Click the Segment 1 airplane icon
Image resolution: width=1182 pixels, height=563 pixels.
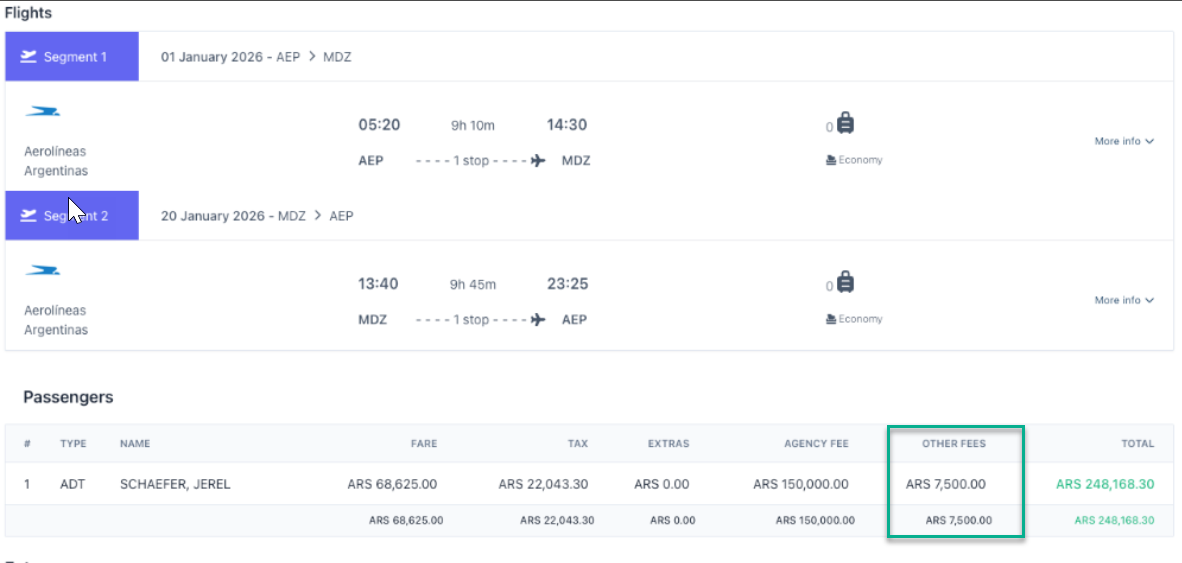(29, 57)
